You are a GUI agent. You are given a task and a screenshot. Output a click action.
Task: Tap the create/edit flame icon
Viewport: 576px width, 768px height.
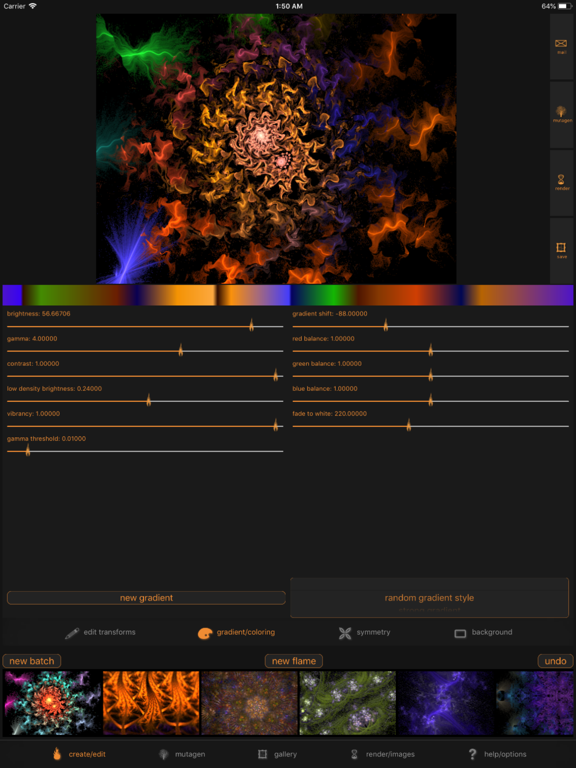point(57,754)
